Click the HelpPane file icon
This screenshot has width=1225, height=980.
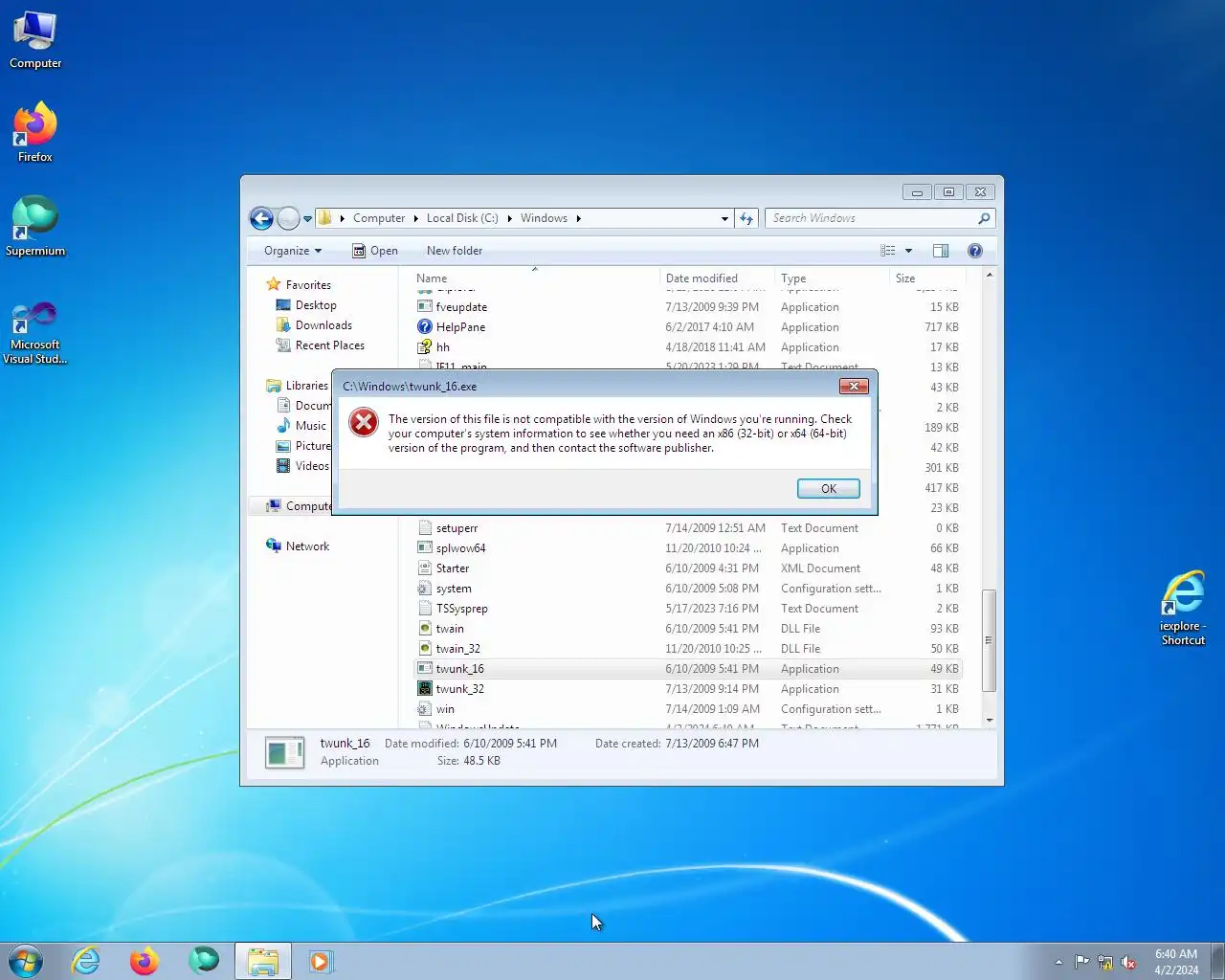click(x=425, y=327)
